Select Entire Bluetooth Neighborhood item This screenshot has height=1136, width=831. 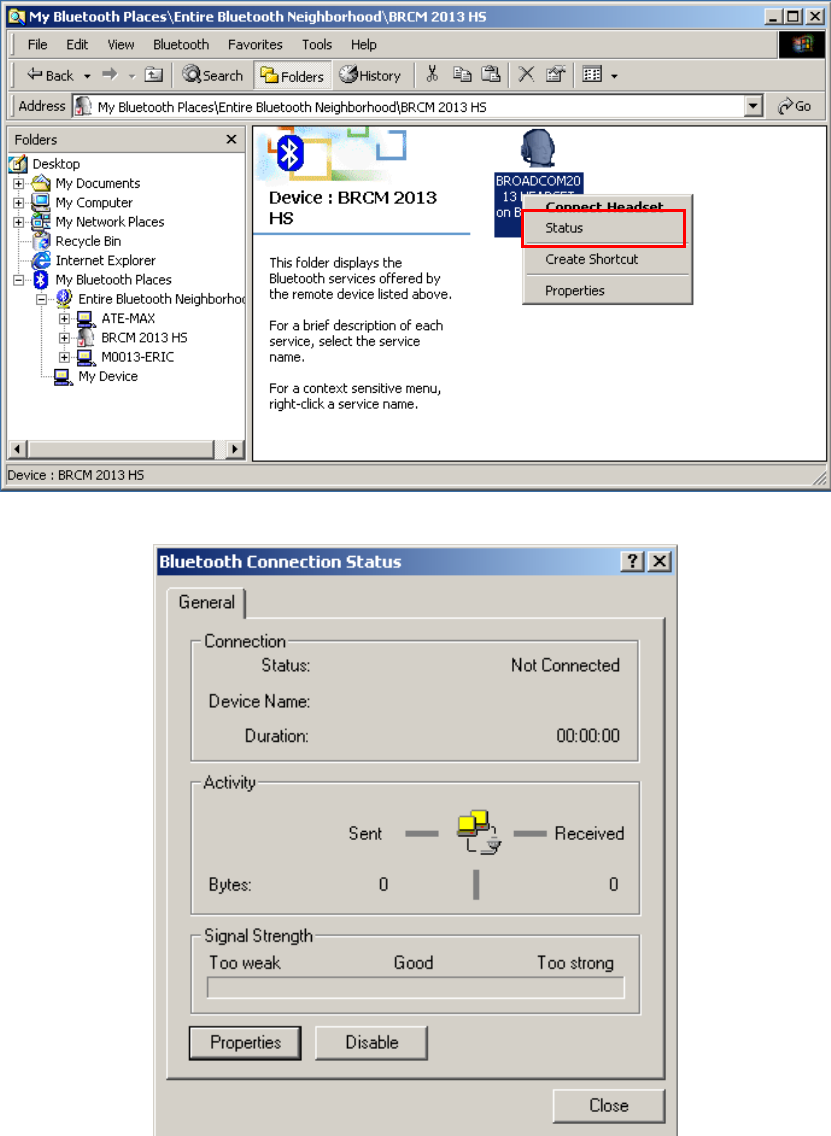click(x=161, y=299)
